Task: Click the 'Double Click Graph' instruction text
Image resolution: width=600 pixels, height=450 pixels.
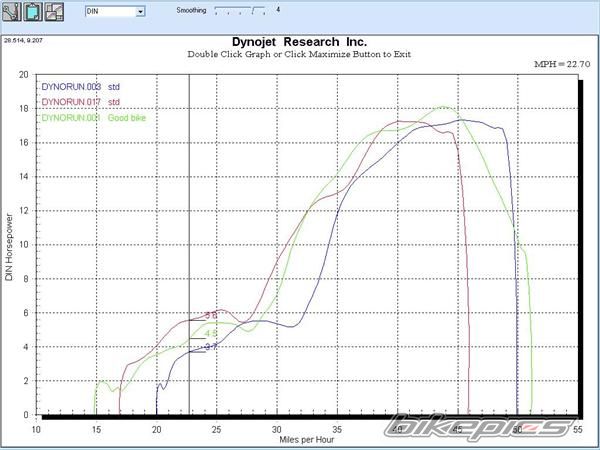Action: click(x=299, y=54)
